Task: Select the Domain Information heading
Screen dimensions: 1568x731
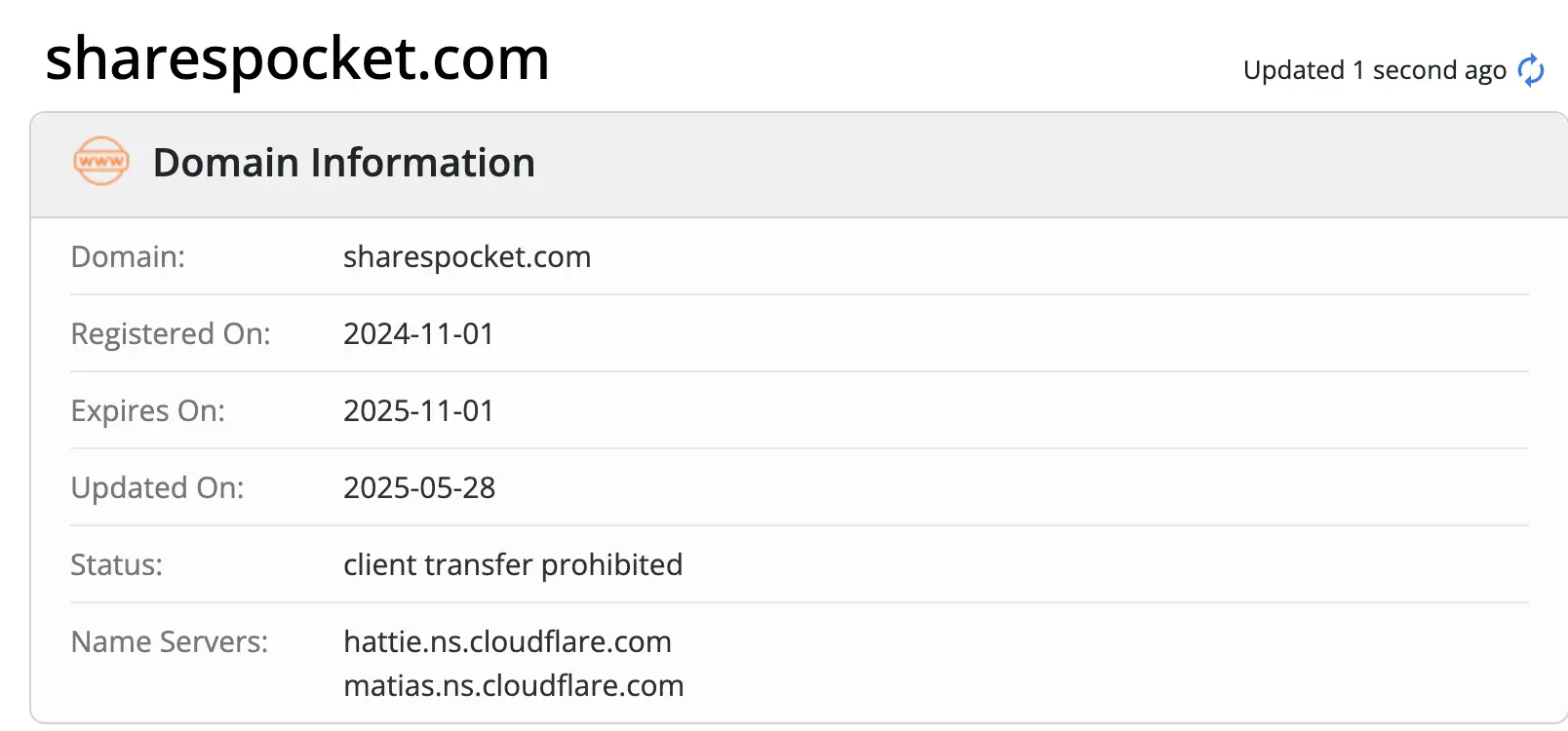Action: coord(343,163)
